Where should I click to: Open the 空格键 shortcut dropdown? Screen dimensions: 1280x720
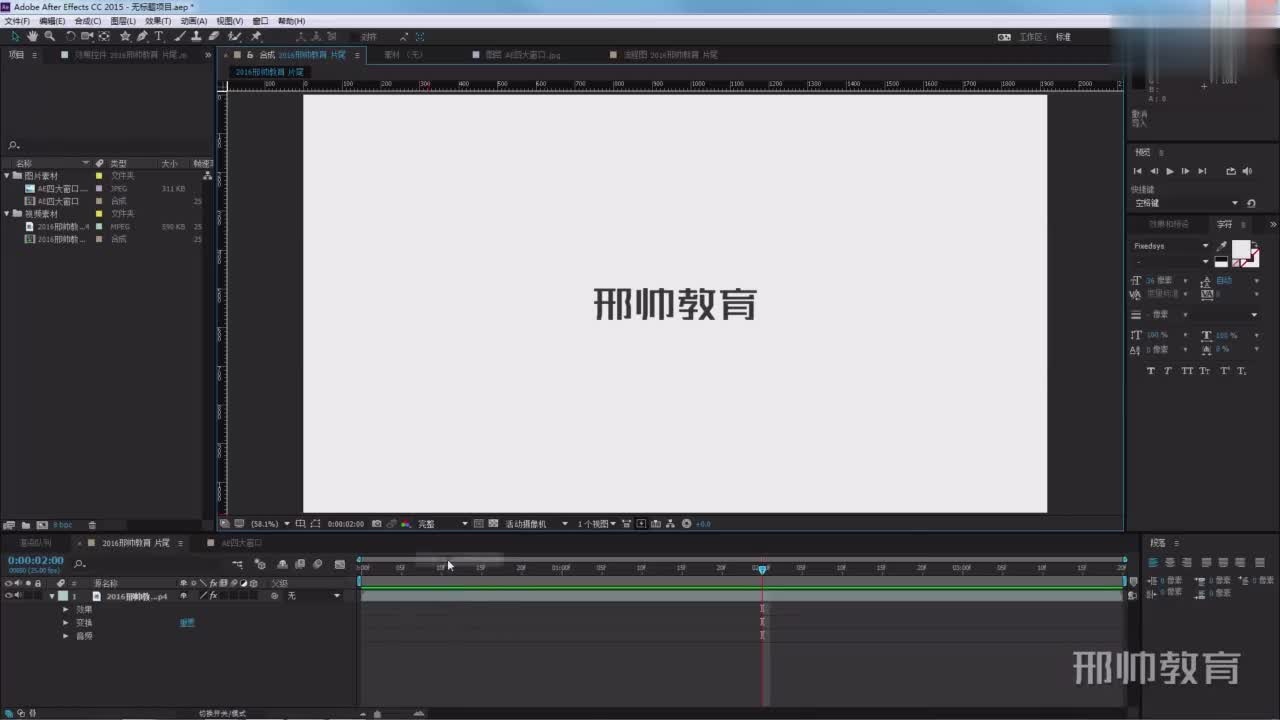coord(1186,203)
